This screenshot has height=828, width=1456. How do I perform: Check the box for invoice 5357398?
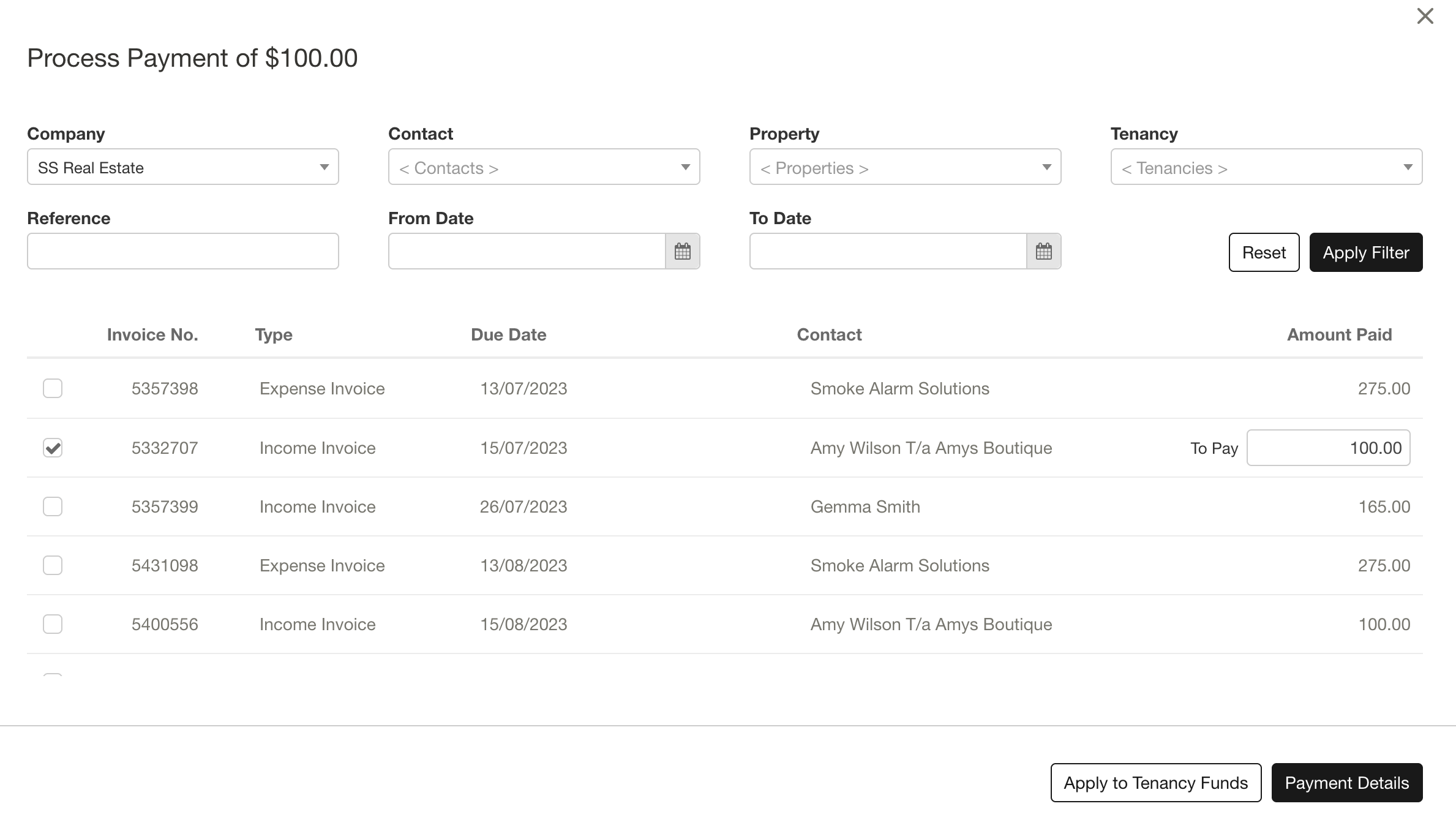(x=53, y=388)
